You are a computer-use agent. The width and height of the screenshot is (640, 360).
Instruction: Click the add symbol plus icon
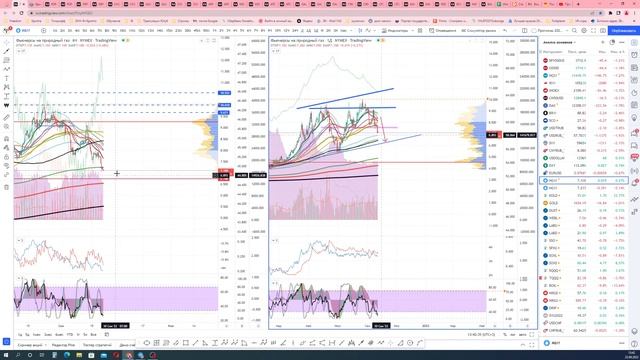coord(43,31)
